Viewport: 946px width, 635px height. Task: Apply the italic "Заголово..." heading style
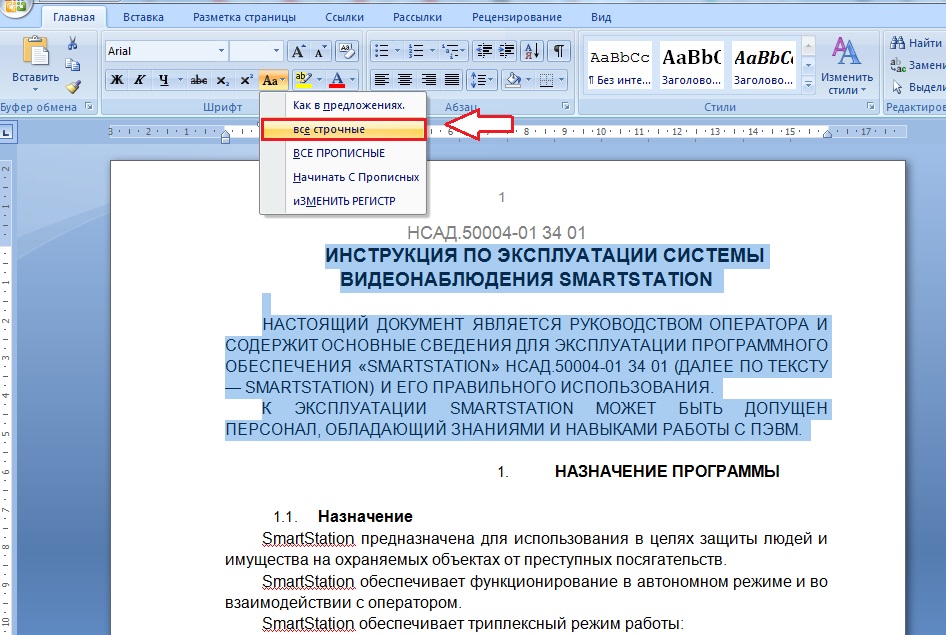tap(764, 66)
